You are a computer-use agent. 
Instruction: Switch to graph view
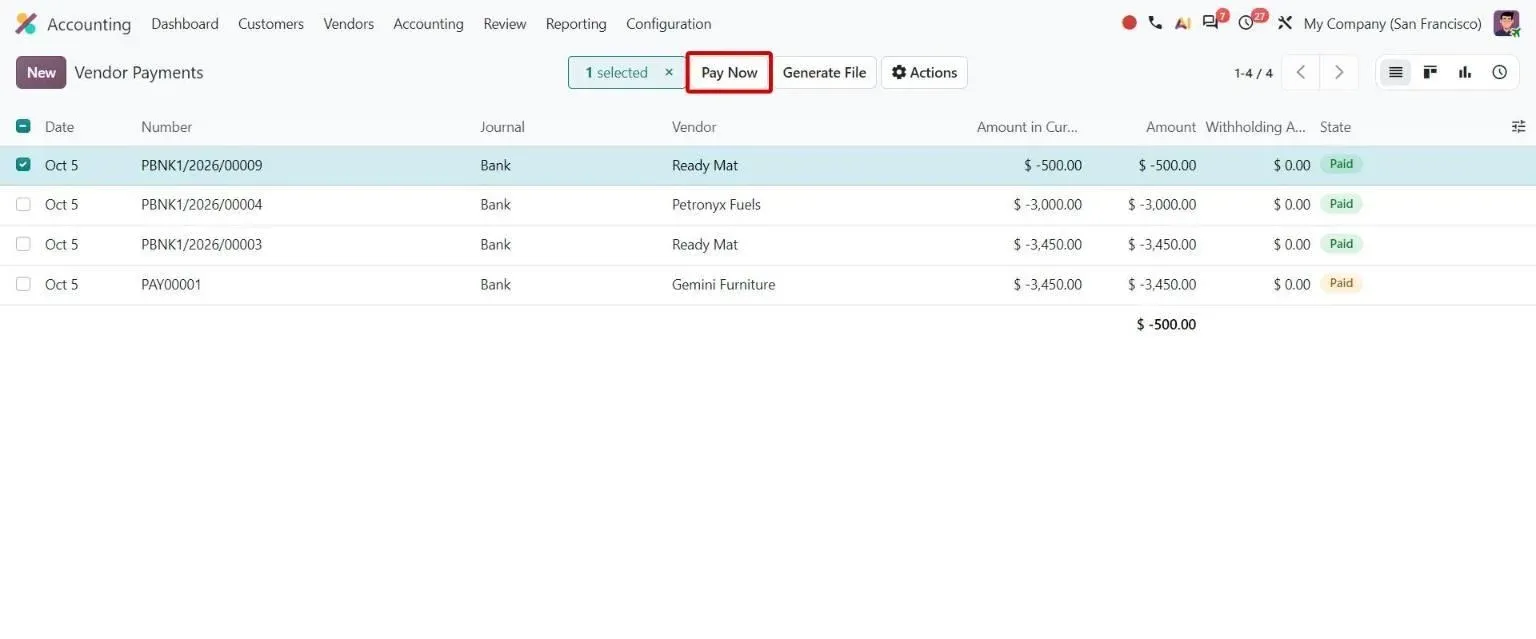[1465, 72]
